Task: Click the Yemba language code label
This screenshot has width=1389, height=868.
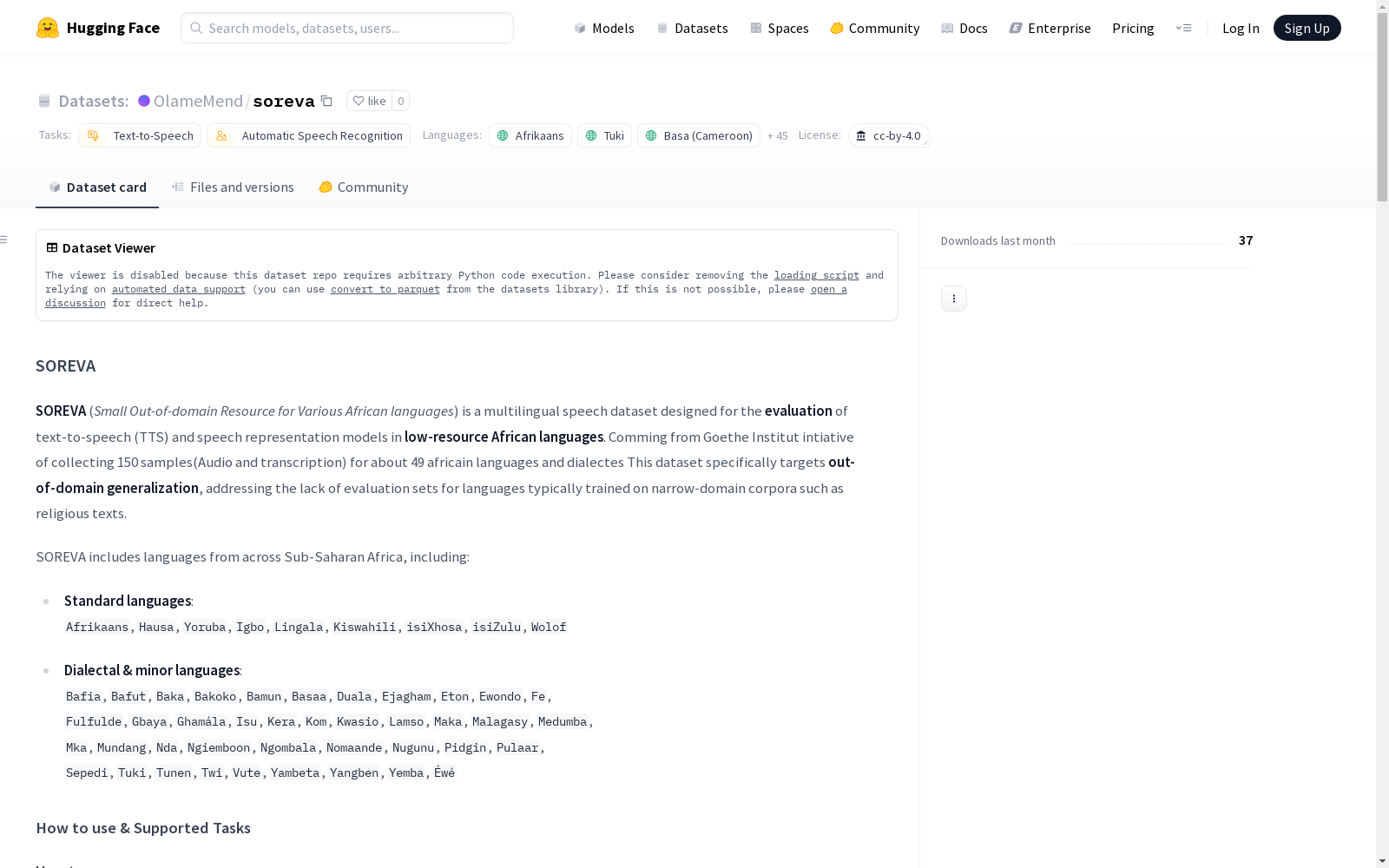Action: (406, 773)
